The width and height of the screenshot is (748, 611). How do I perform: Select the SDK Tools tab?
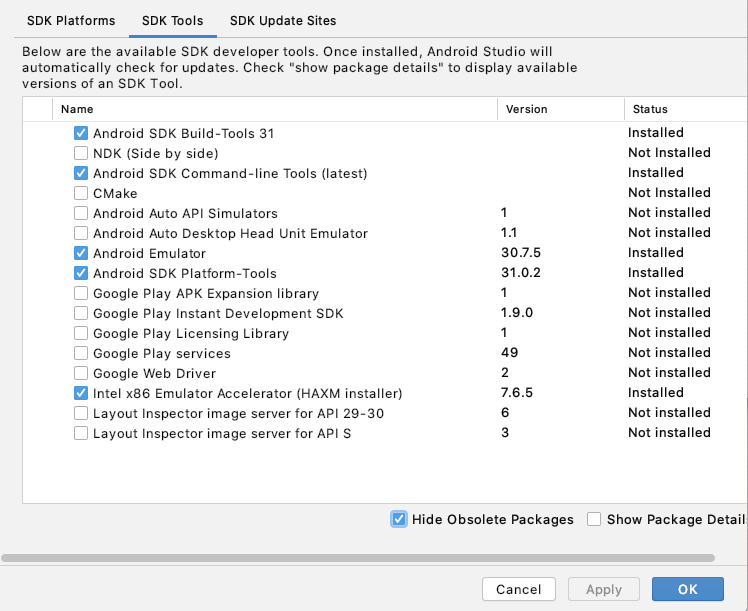pos(172,20)
